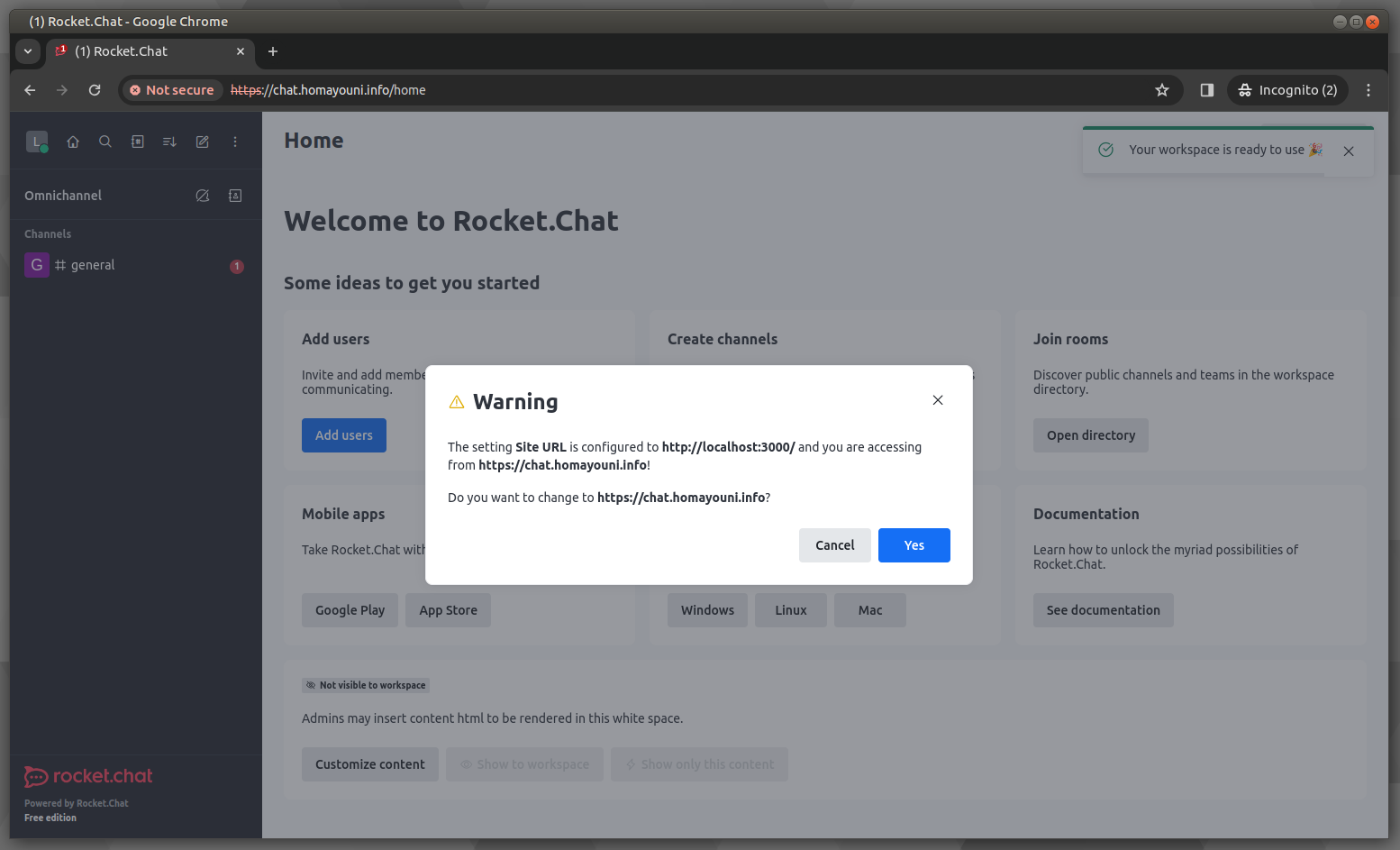Open the sidebar sort display options
This screenshot has width=1400, height=850.
click(169, 142)
